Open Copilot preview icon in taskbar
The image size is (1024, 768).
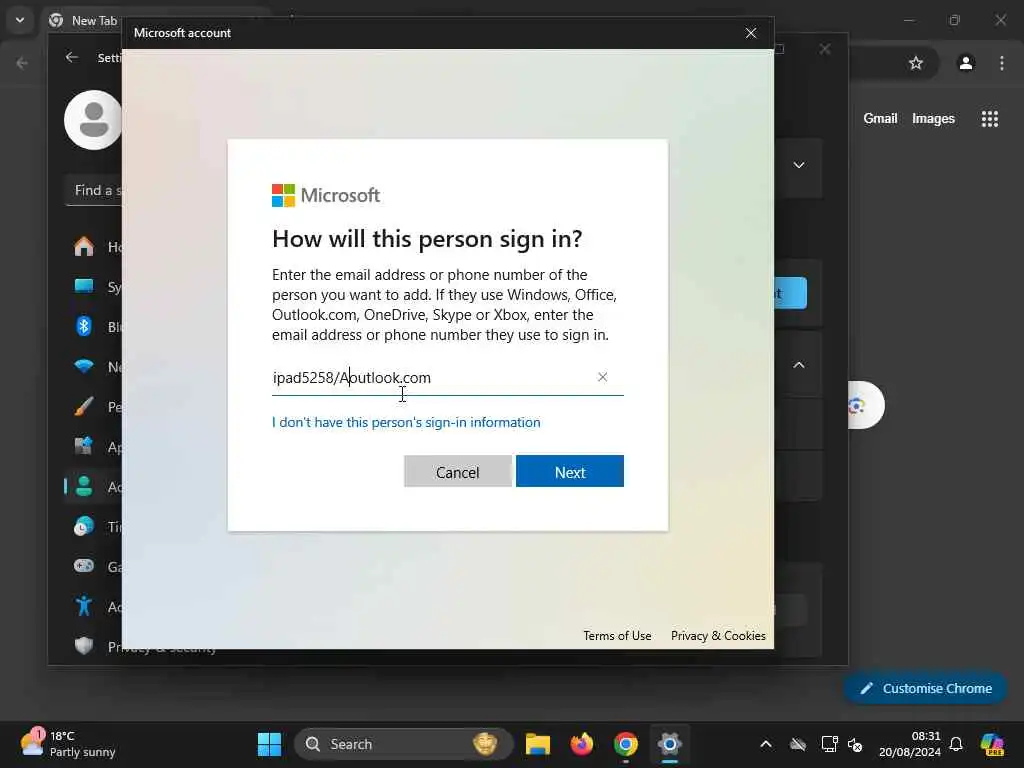coord(992,744)
